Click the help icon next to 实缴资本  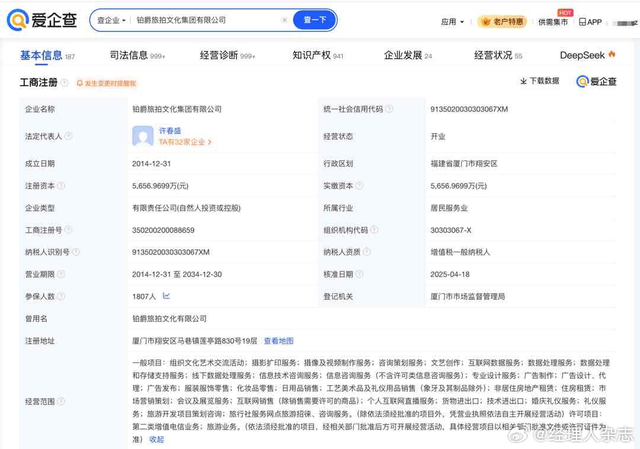click(359, 186)
